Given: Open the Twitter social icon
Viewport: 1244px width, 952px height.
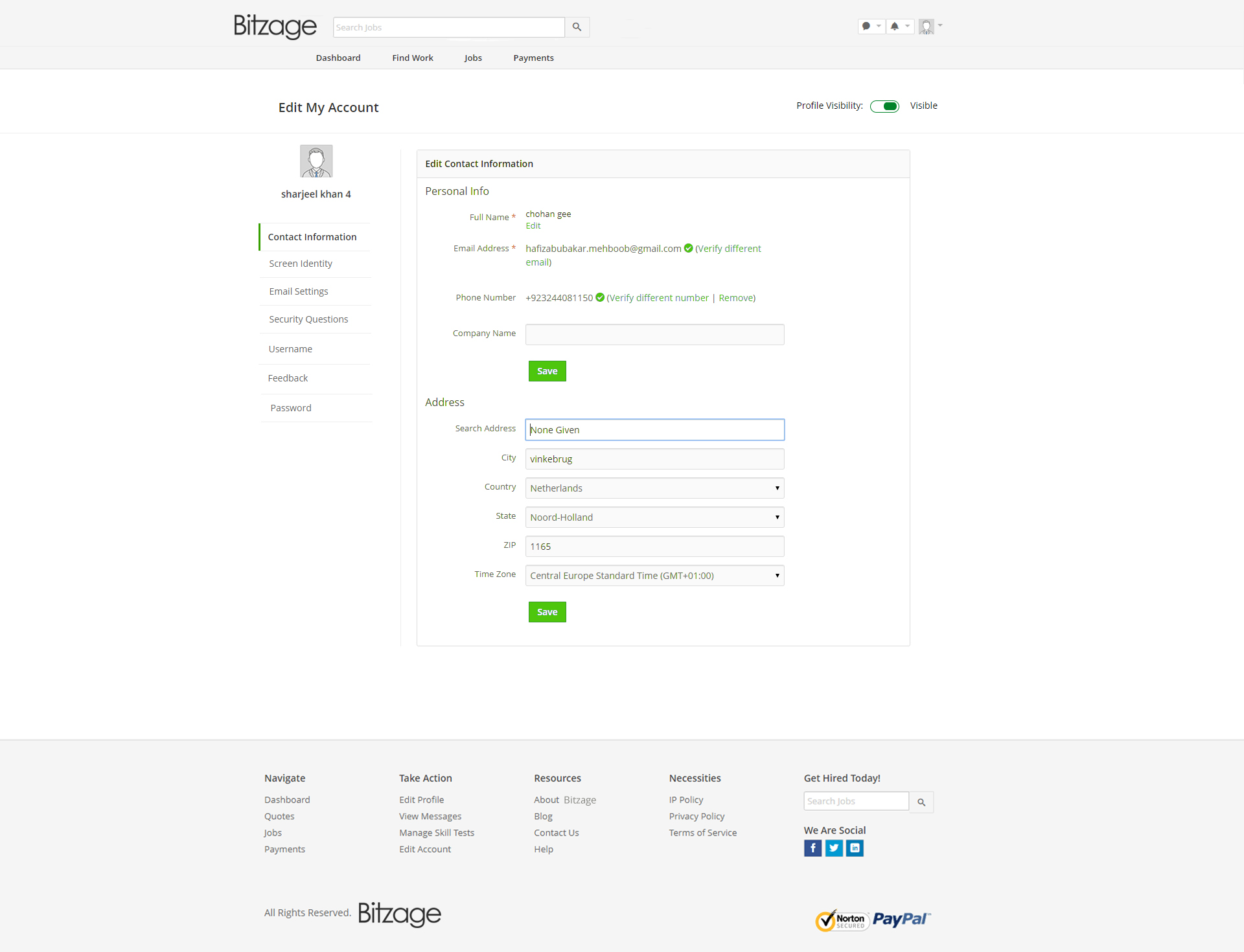Looking at the screenshot, I should 834,848.
